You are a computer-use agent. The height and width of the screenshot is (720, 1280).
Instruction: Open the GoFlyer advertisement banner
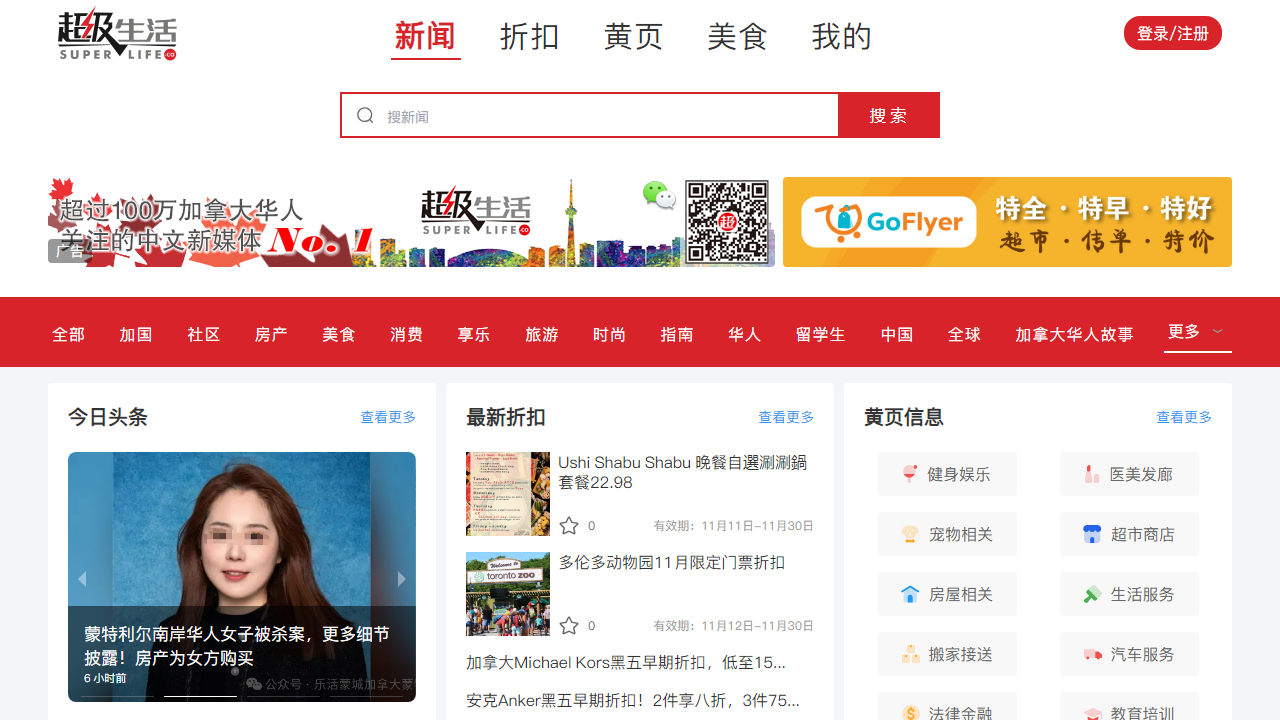click(x=1007, y=222)
